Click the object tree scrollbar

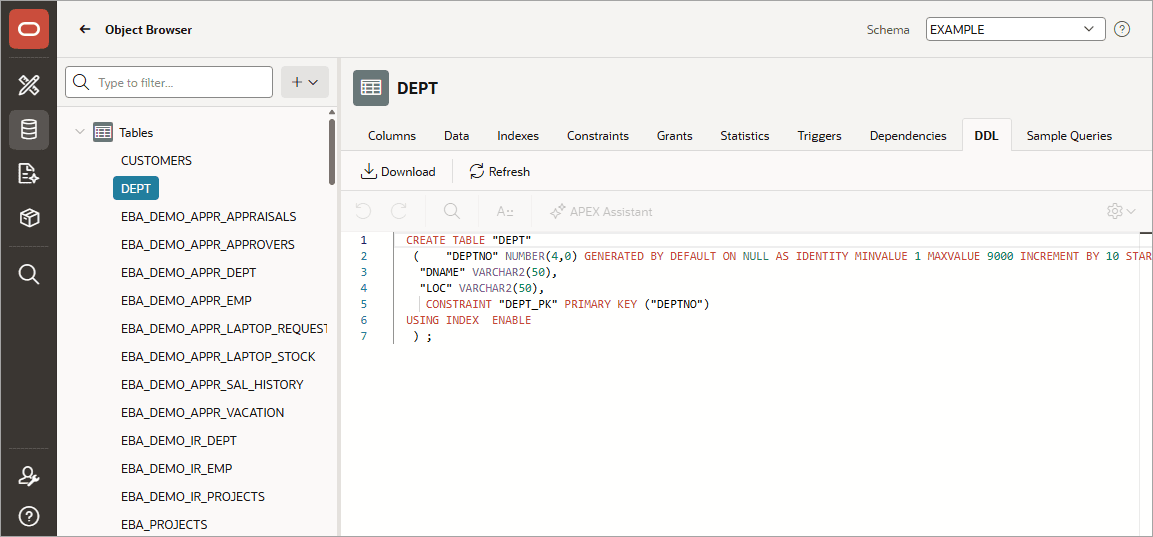(332, 151)
